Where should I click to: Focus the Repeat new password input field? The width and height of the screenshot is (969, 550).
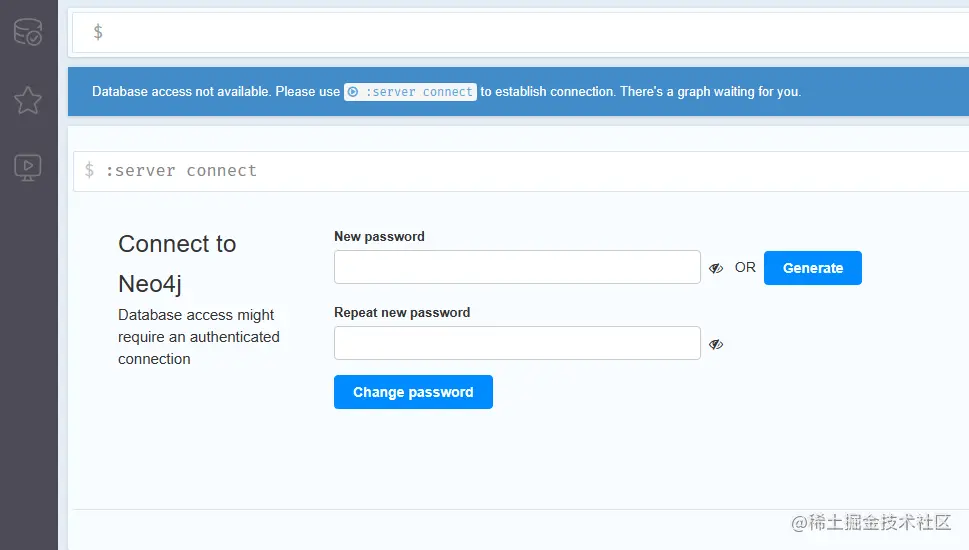pos(517,343)
